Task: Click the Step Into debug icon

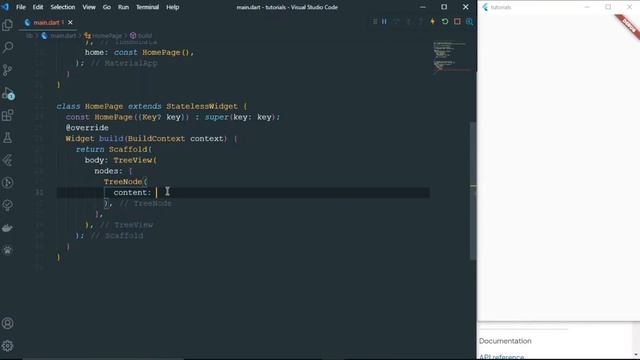Action: point(408,22)
